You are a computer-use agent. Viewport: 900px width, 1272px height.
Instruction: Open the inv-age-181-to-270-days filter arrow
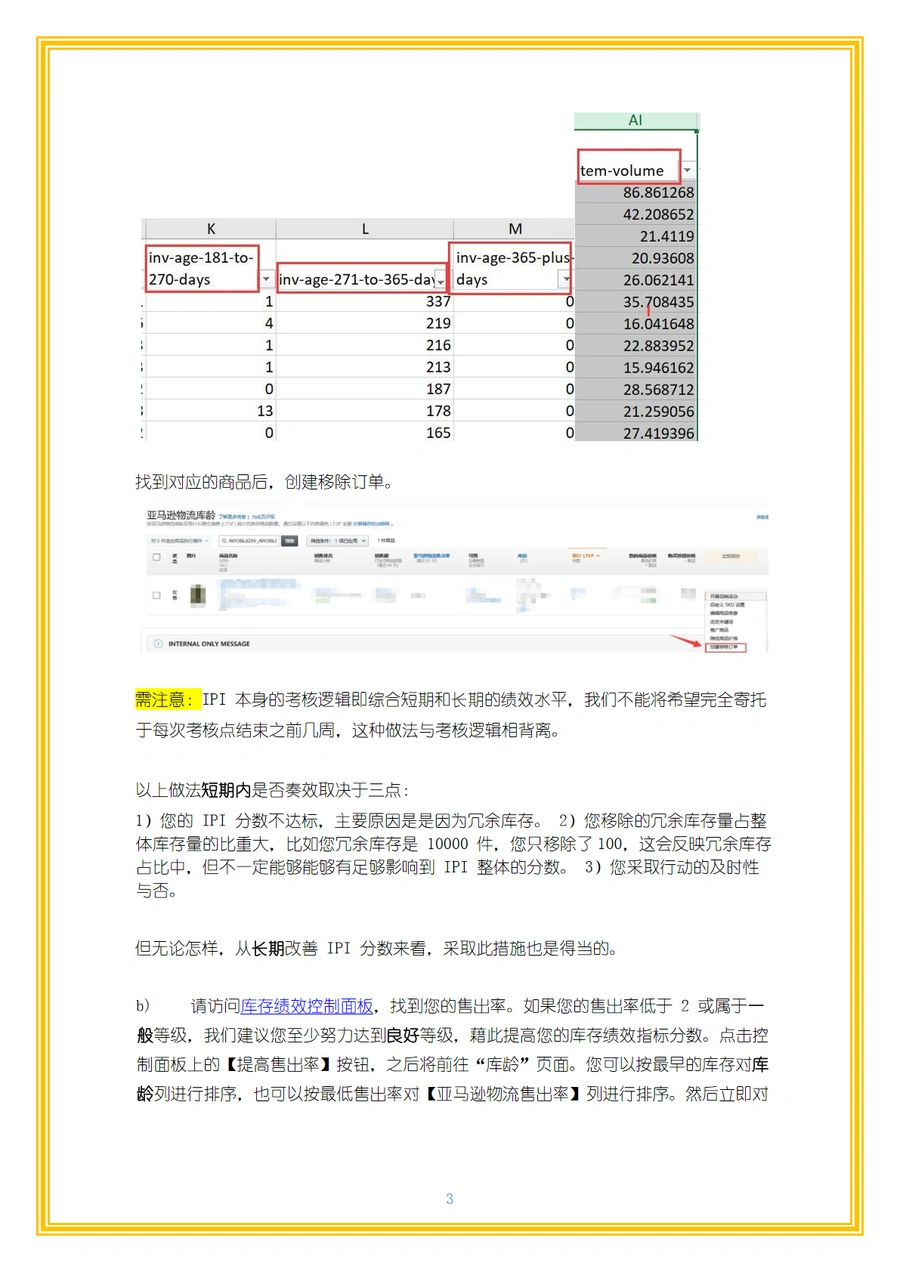coord(265,280)
